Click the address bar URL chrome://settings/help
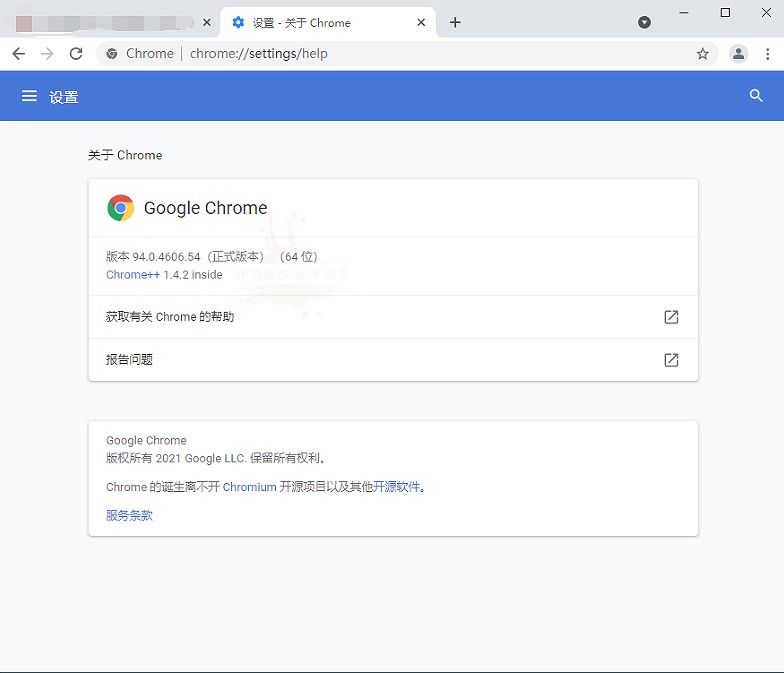Viewport: 784px width, 673px height. pyautogui.click(x=258, y=54)
